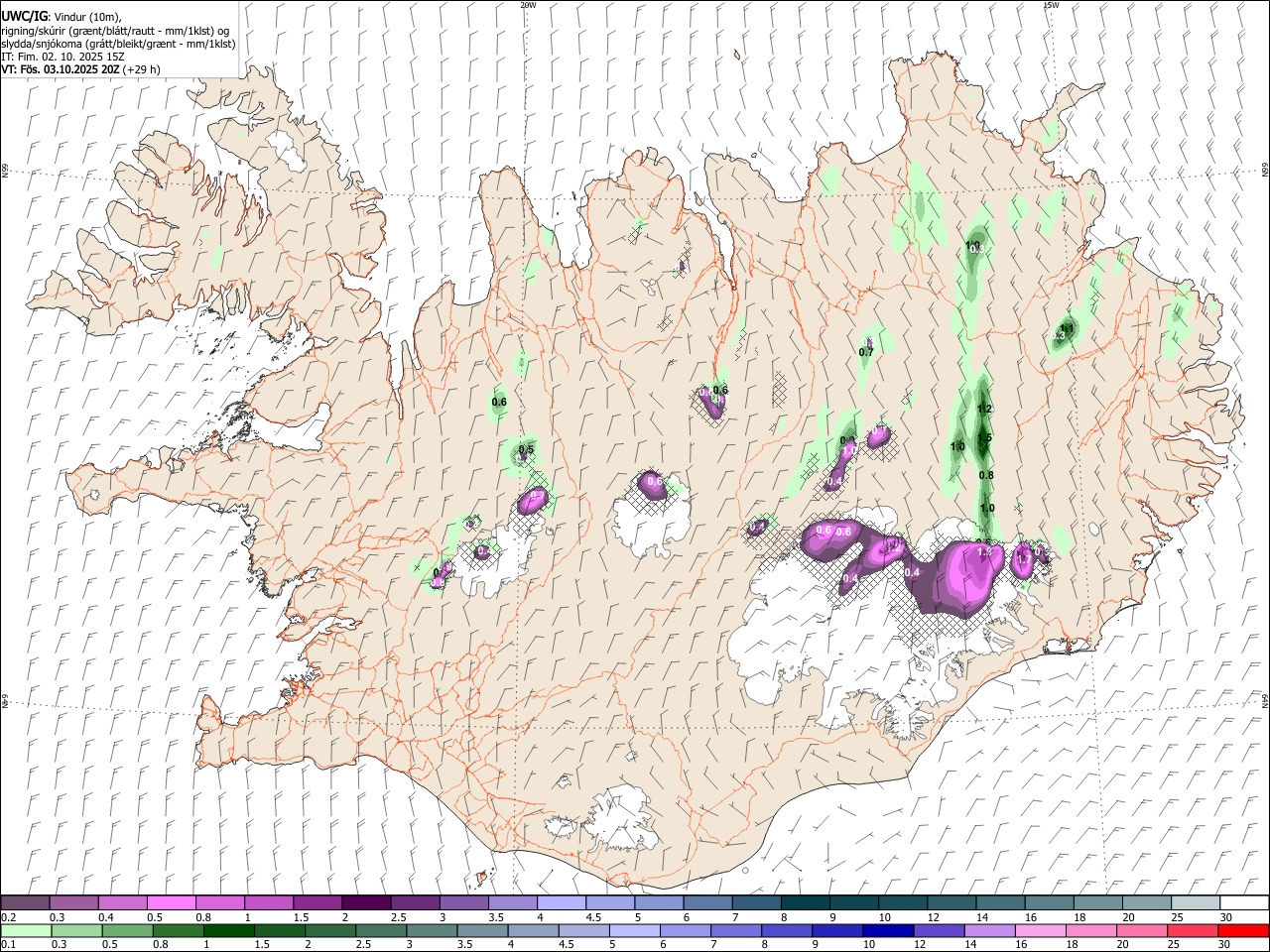The image size is (1270, 952).
Task: Click the '1.2' precipitation value on the map
Action: [984, 409]
